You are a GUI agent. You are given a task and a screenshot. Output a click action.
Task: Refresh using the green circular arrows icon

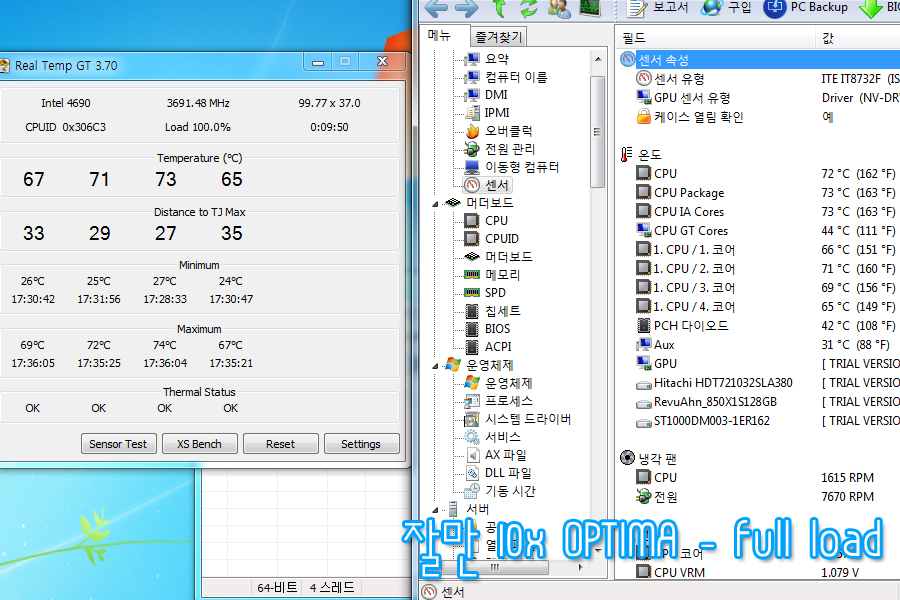(529, 8)
